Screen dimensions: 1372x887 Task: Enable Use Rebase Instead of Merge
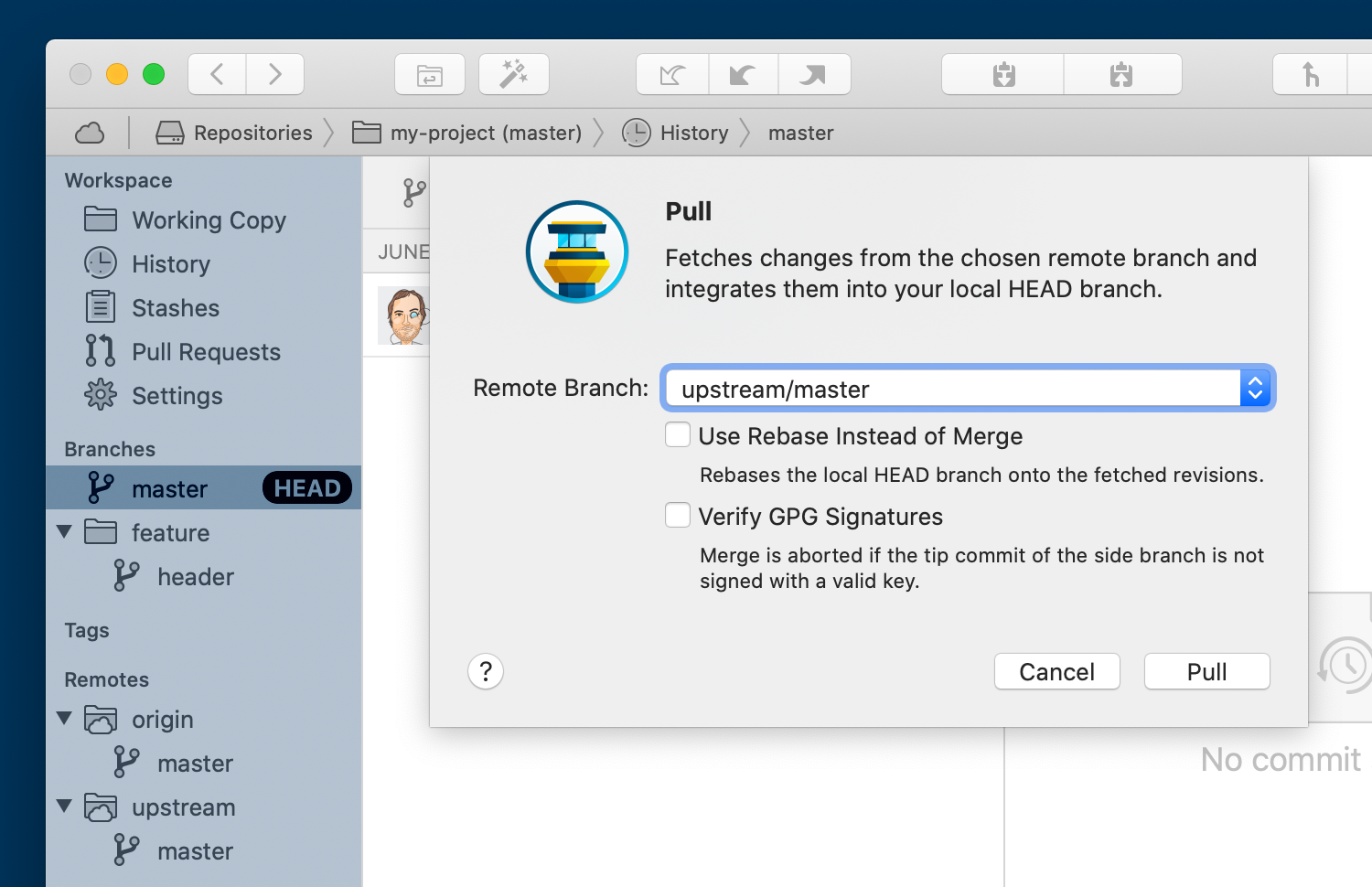click(678, 435)
